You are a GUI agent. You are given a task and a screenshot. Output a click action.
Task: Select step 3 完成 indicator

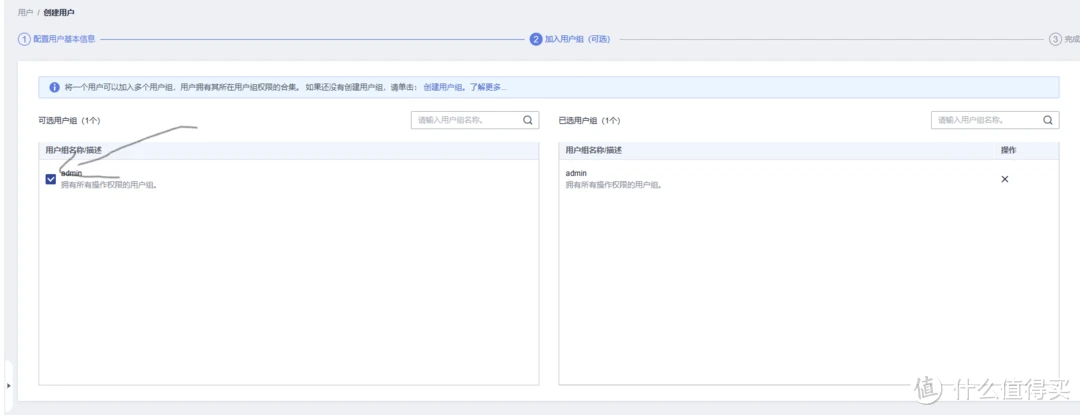[1064, 39]
